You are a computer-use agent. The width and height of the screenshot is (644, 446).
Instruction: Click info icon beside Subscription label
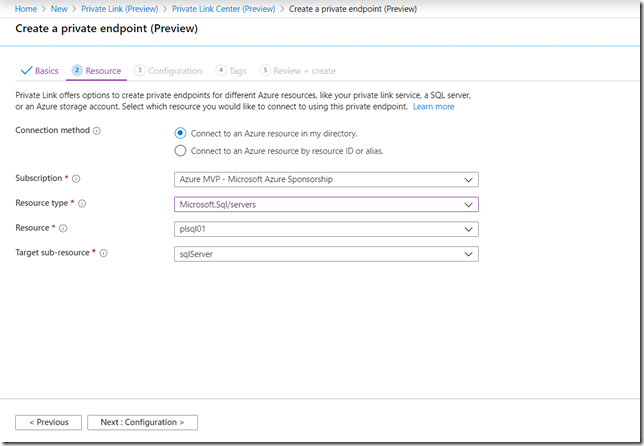[76, 179]
